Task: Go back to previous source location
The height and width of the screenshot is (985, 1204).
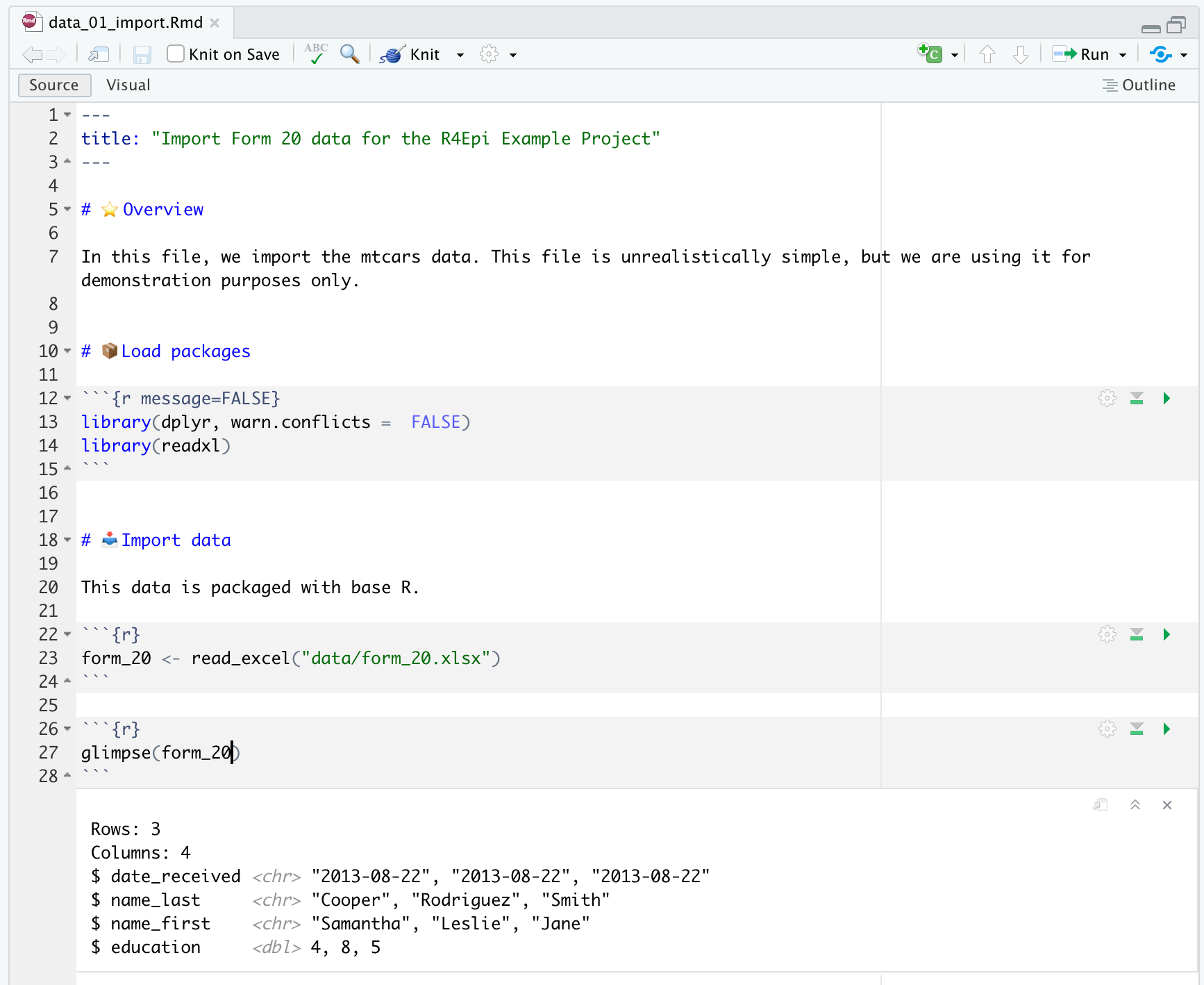Action: click(32, 54)
